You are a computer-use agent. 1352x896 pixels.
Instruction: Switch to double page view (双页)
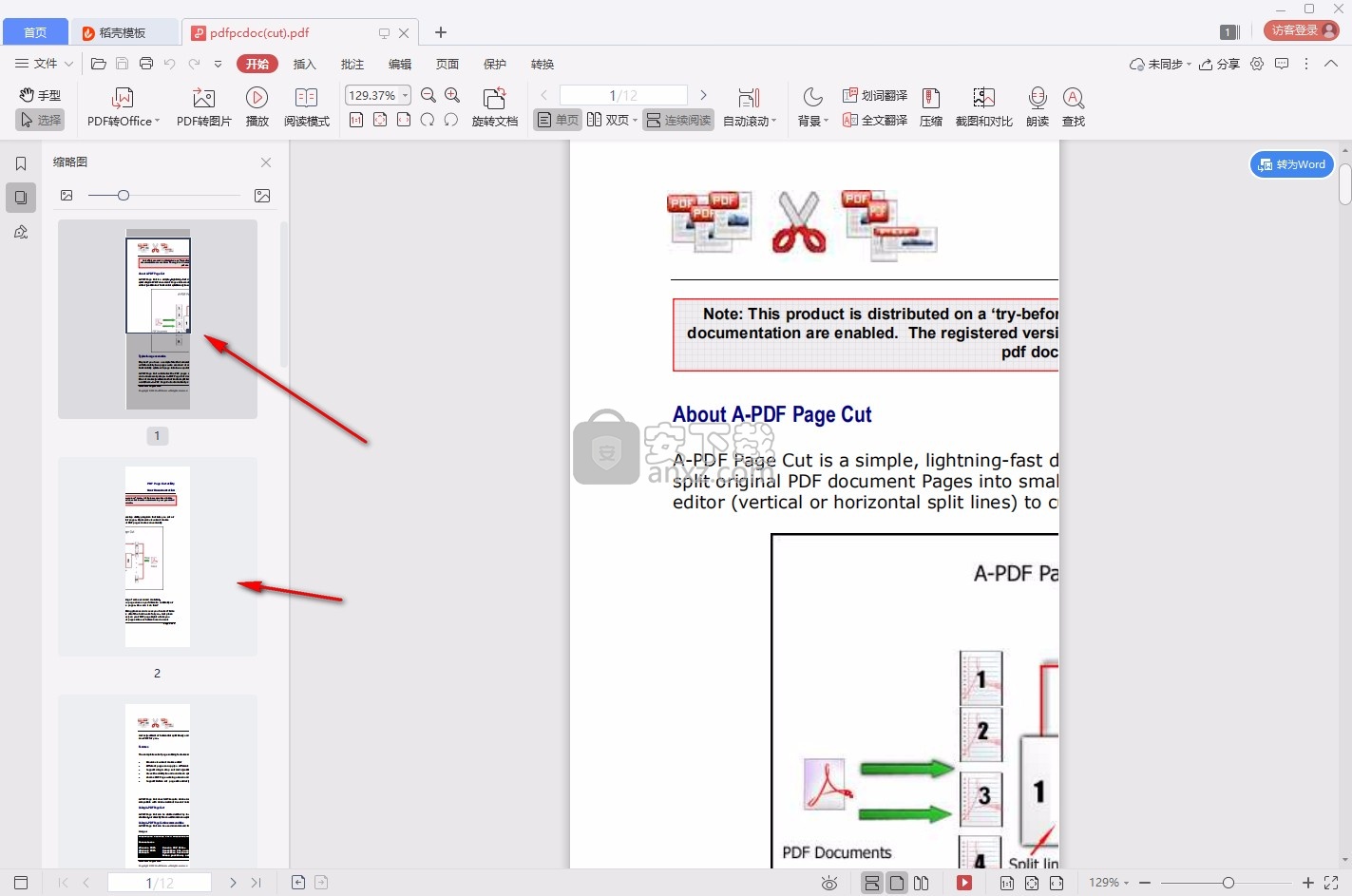point(612,120)
